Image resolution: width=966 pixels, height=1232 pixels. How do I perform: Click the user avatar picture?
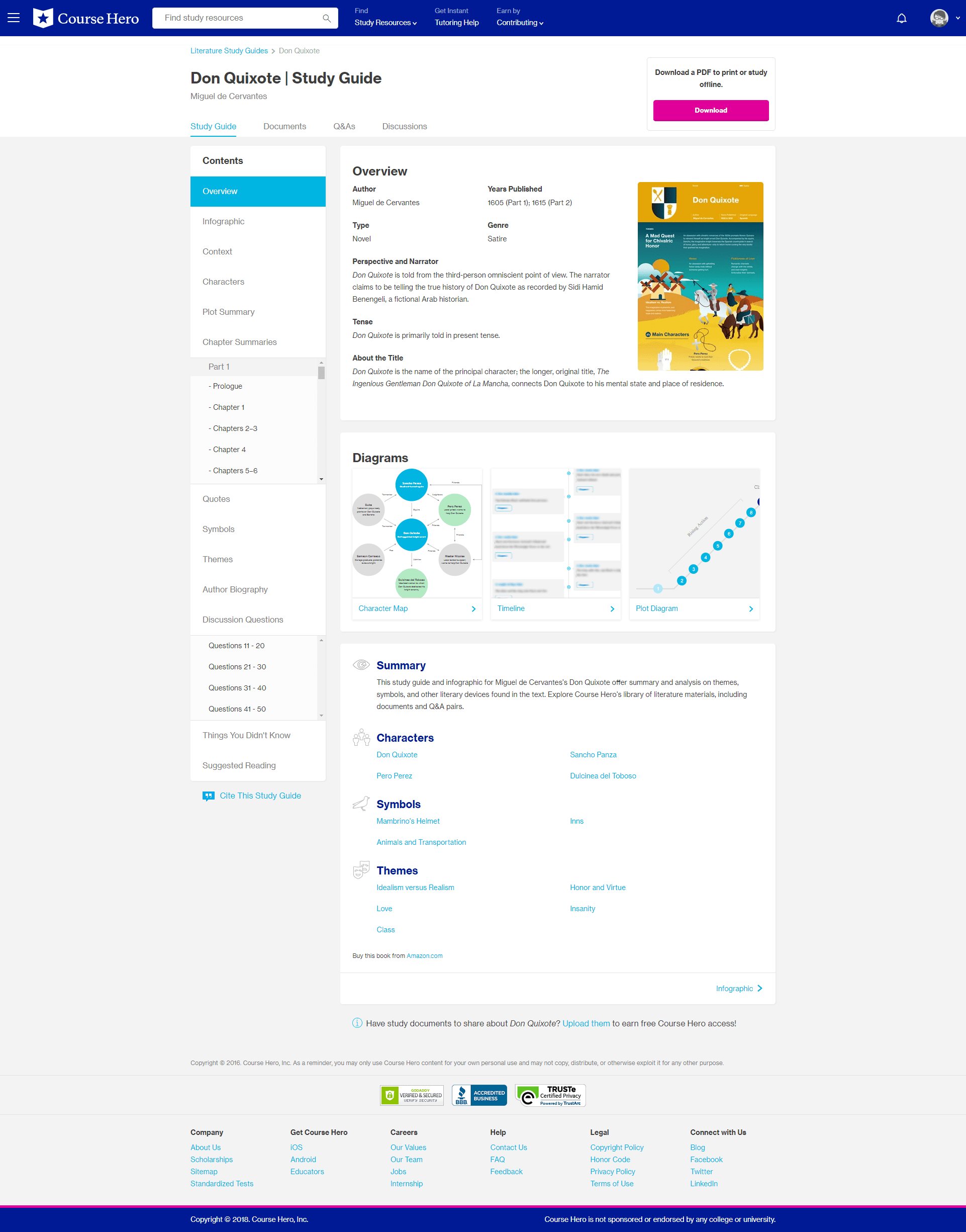pyautogui.click(x=939, y=18)
